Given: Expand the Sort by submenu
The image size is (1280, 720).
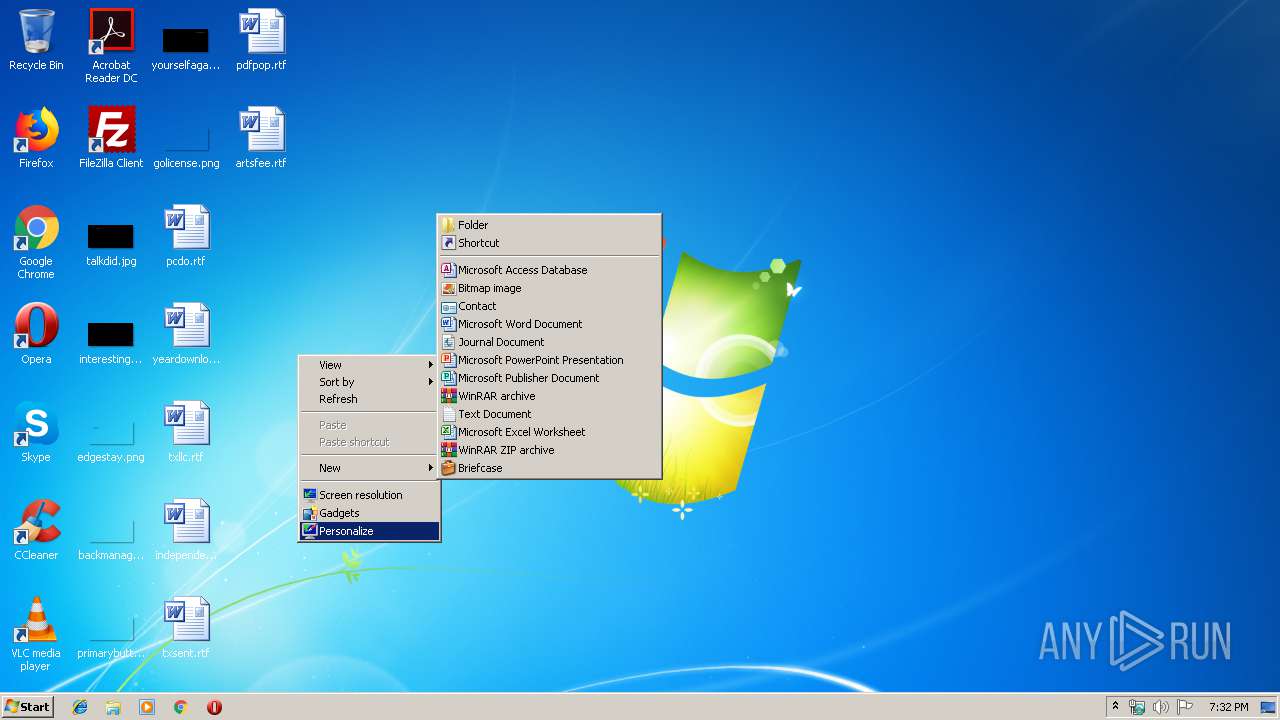Looking at the screenshot, I should pyautogui.click(x=370, y=382).
